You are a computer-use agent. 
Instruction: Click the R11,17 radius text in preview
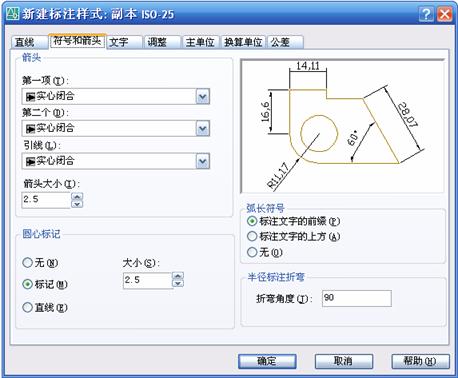(x=278, y=176)
